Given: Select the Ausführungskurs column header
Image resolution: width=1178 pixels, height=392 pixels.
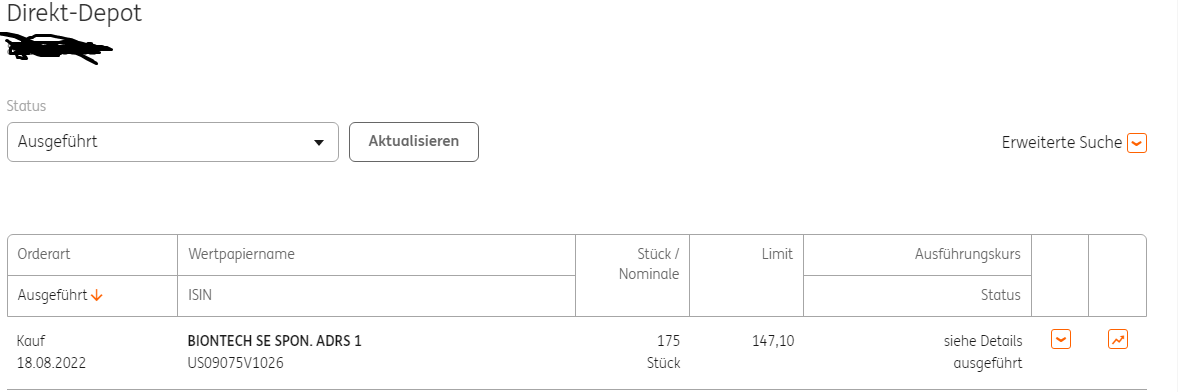Looking at the screenshot, I should (x=968, y=254).
